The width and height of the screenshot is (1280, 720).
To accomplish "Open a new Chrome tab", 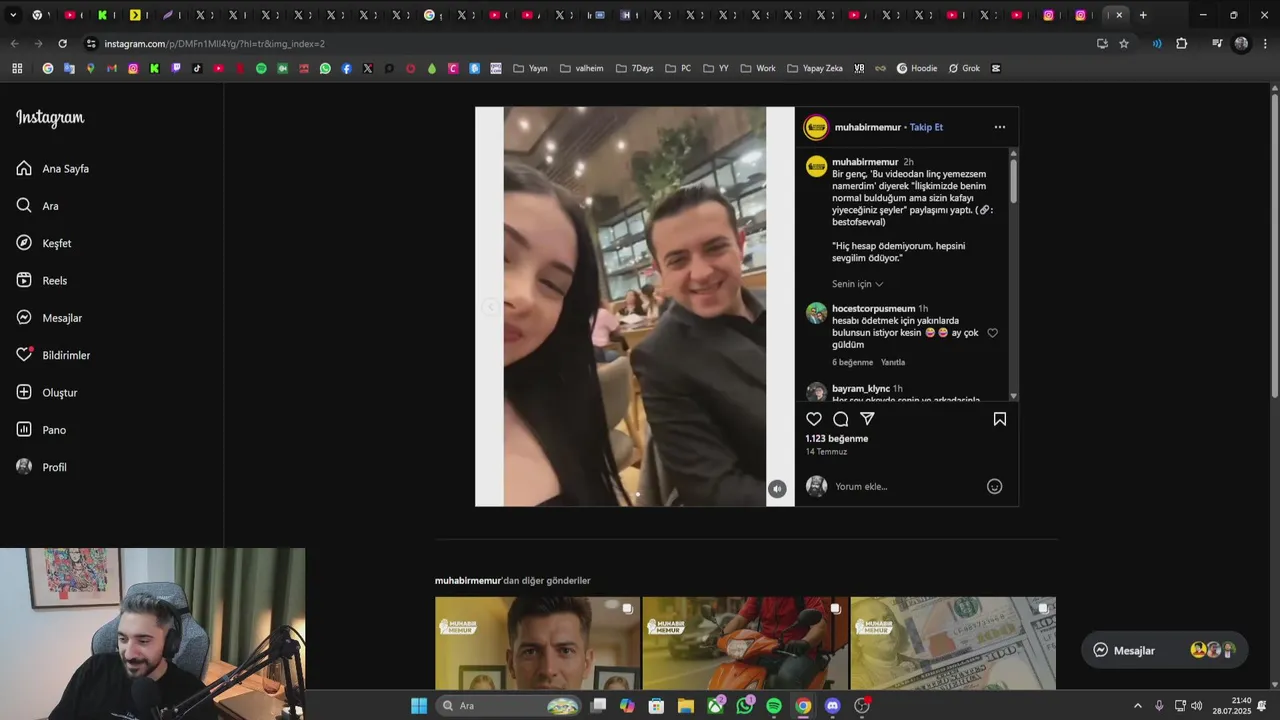I will [x=1143, y=15].
